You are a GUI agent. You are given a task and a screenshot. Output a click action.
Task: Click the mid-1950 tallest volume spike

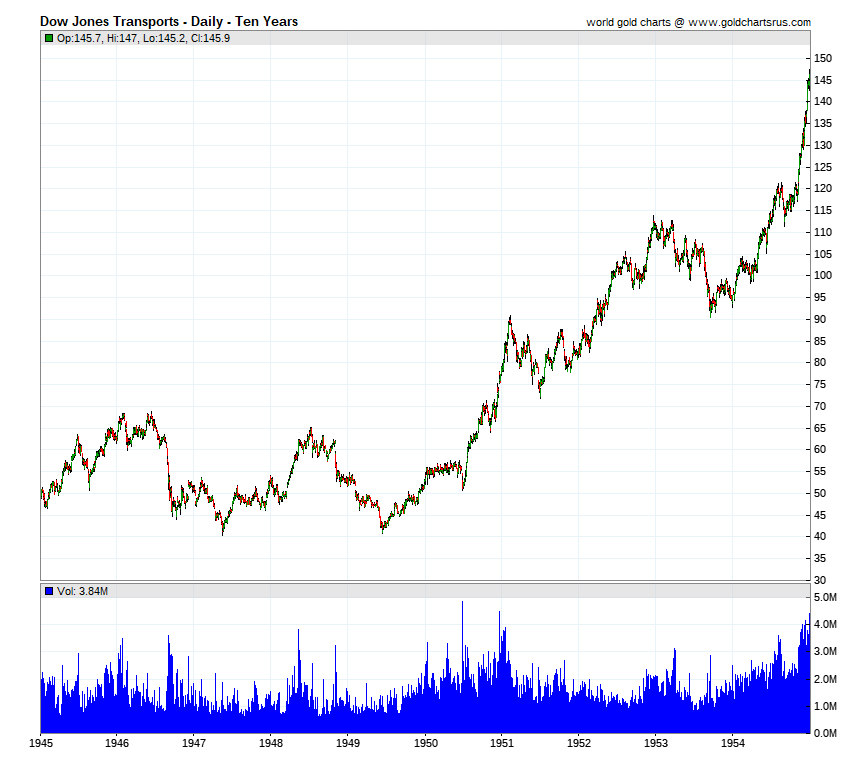(462, 667)
